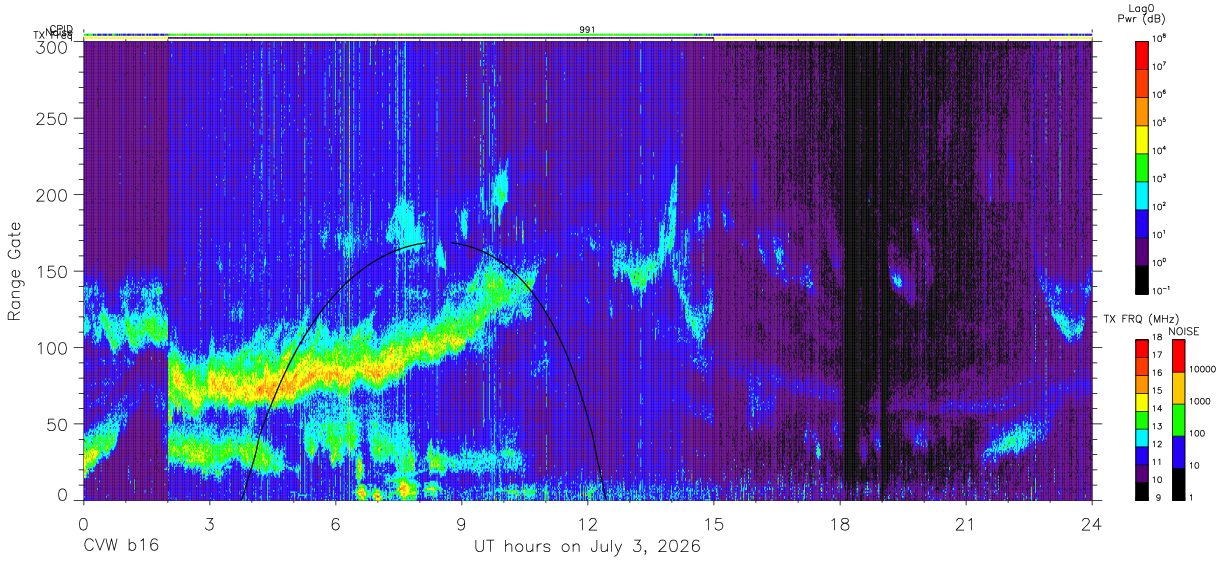Click the red top segment of TX FRQ colorbar
This screenshot has width=1228, height=567.
tap(1143, 349)
